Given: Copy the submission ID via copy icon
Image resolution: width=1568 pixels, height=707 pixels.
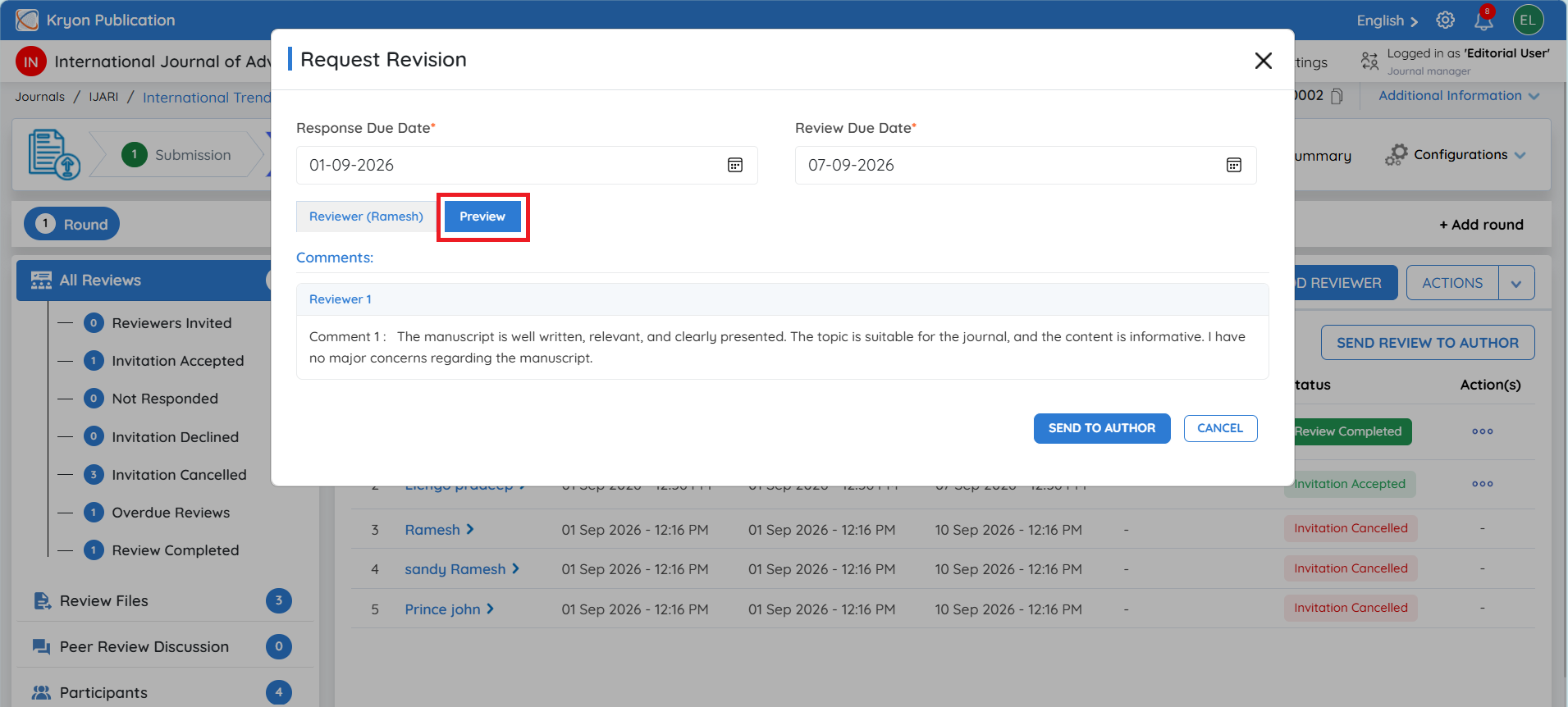Looking at the screenshot, I should pos(1337,96).
